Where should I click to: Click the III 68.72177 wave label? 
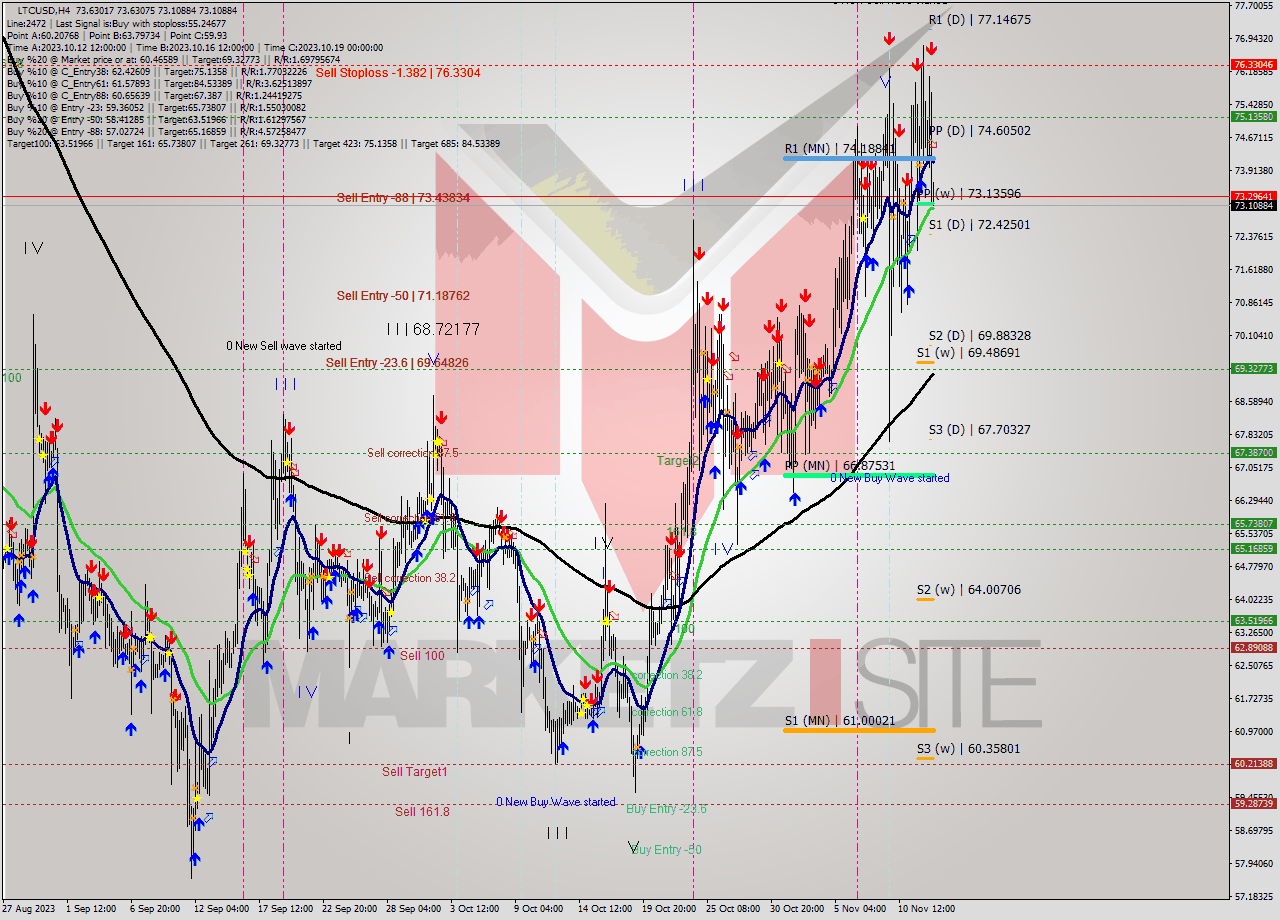[x=433, y=329]
